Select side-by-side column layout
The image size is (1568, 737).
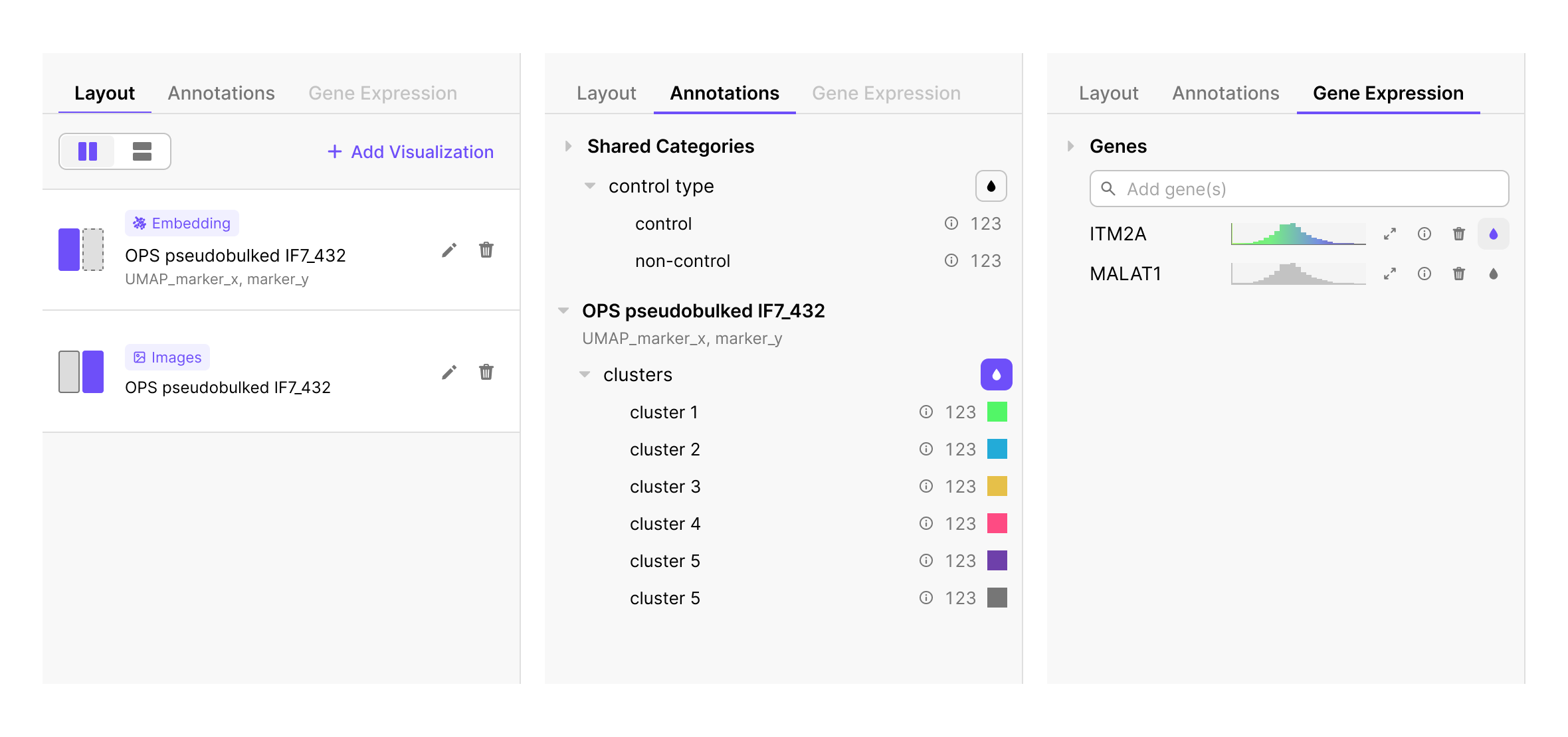coord(88,151)
